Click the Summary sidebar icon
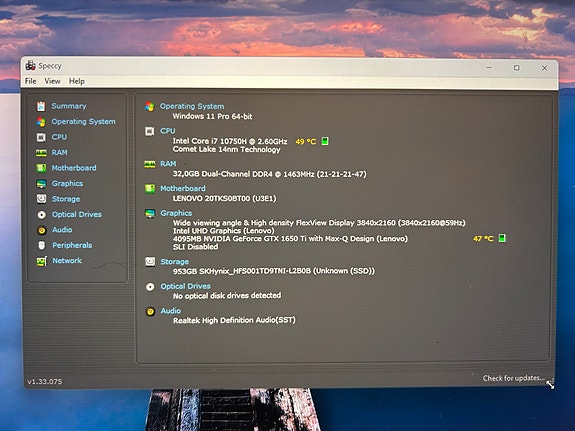The height and width of the screenshot is (431, 575). (41, 106)
